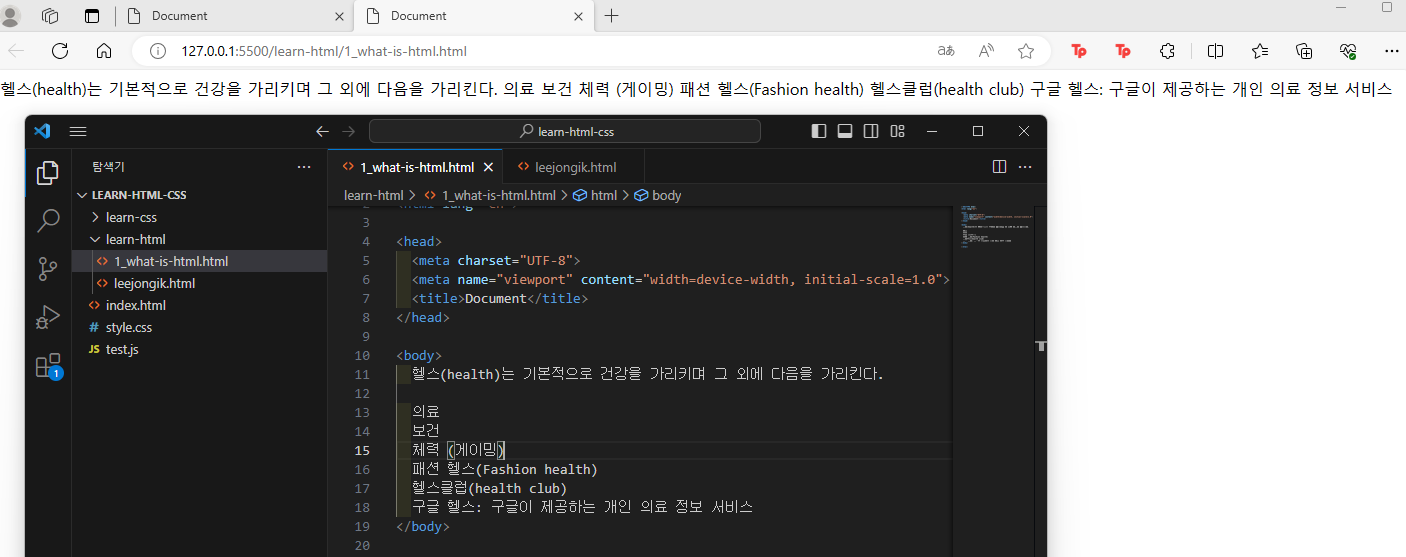1406x557 pixels.
Task: Open a new browser tab
Action: click(612, 16)
